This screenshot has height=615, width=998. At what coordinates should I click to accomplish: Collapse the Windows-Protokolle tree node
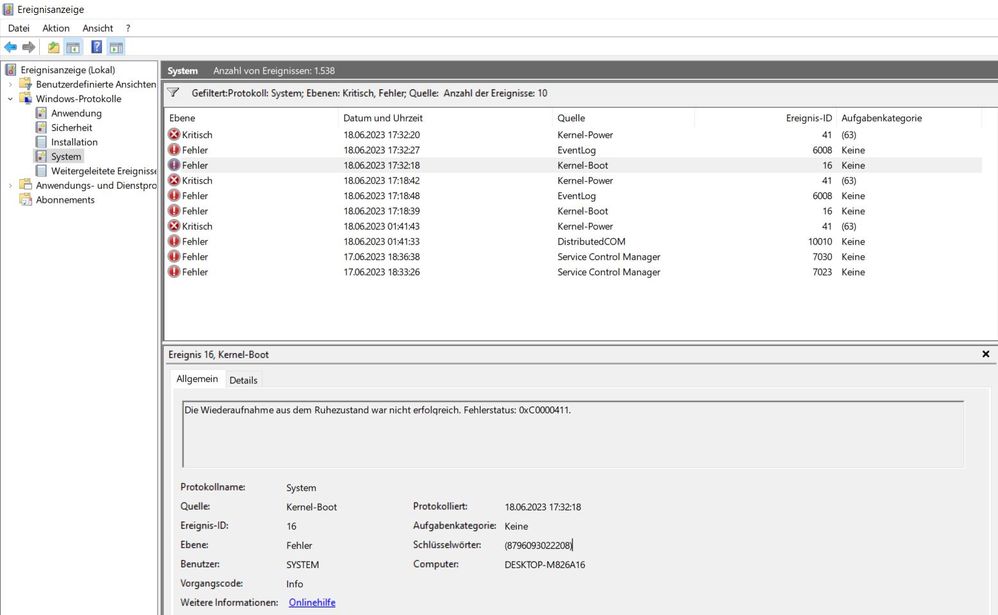pos(11,99)
